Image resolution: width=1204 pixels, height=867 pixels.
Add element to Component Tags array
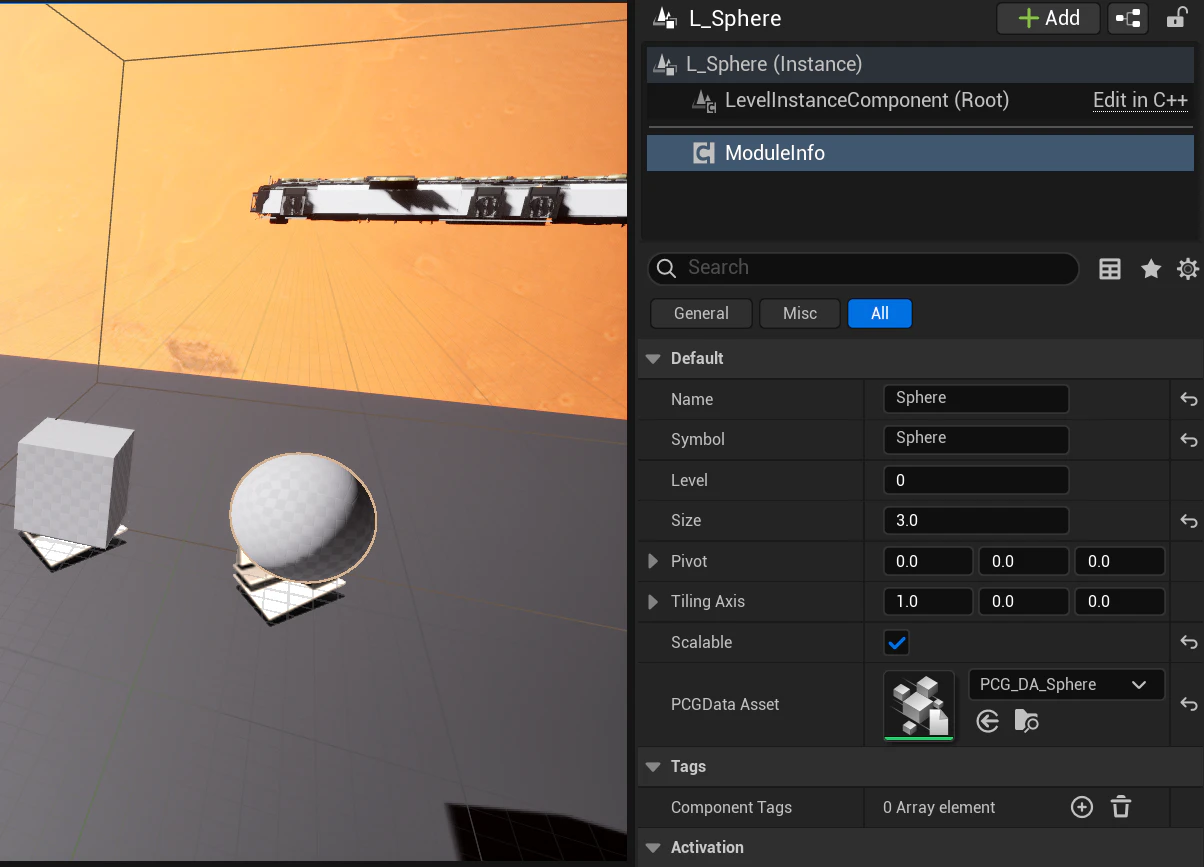pyautogui.click(x=1082, y=807)
